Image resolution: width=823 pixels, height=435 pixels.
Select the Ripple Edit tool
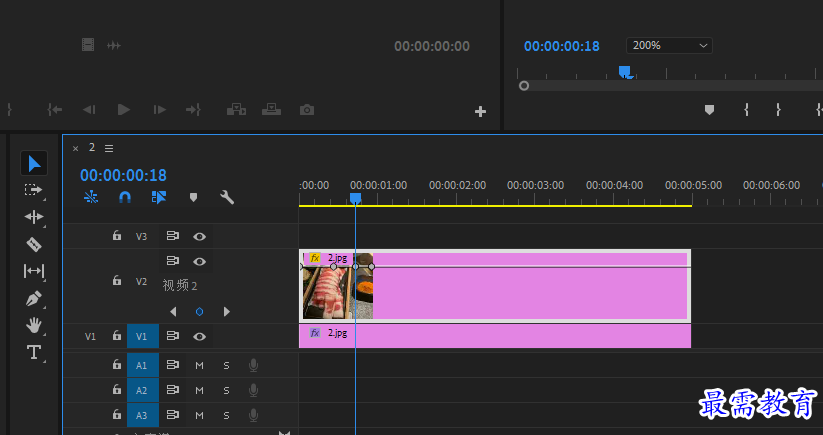point(34,217)
